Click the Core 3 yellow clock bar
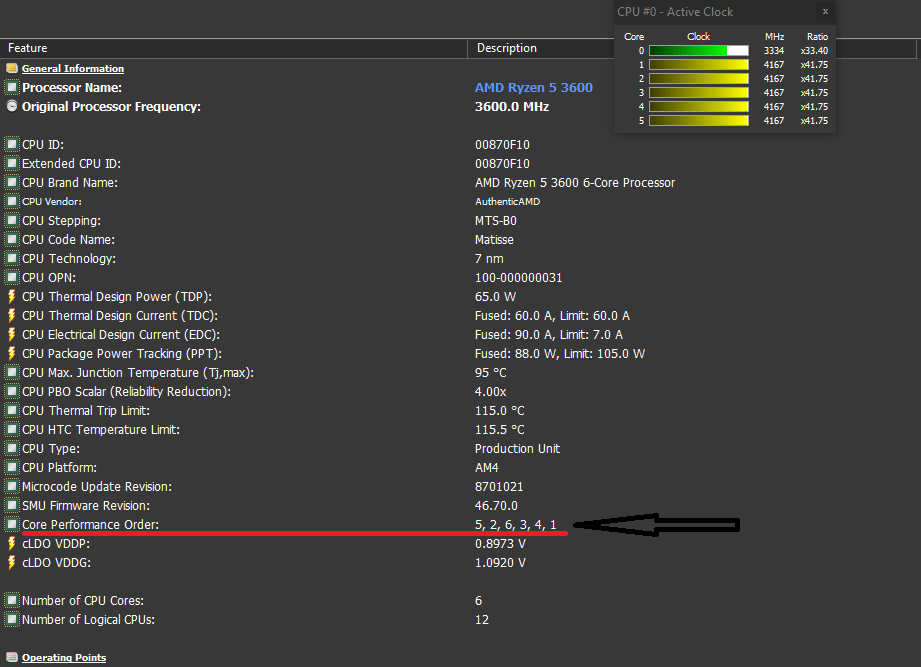 (x=698, y=92)
